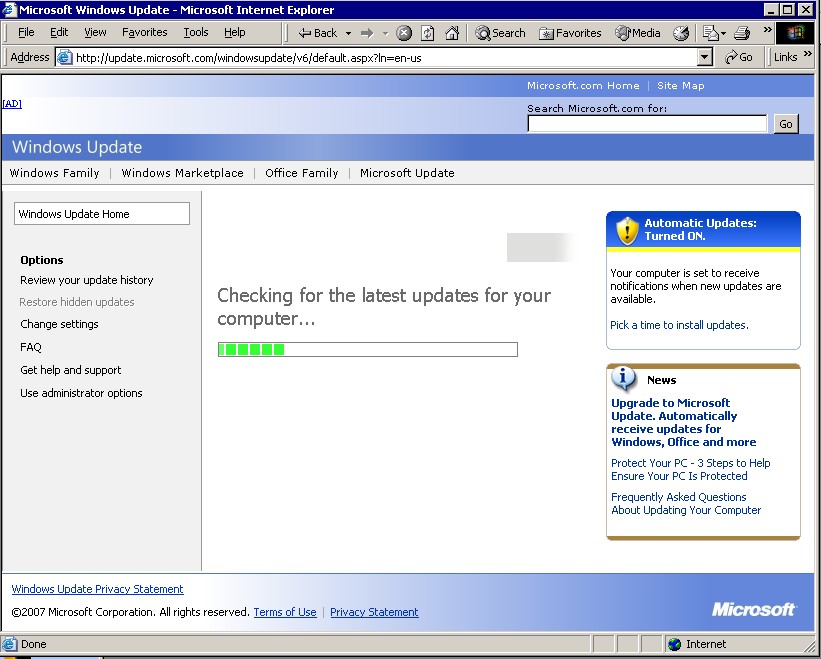Click Use administrator options
Screen dimensions: 821x659
point(81,393)
